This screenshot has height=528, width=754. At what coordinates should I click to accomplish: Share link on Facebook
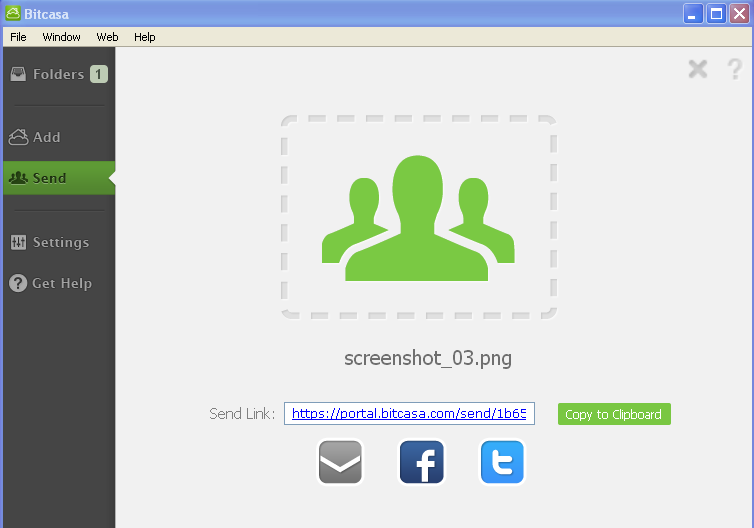tap(422, 462)
